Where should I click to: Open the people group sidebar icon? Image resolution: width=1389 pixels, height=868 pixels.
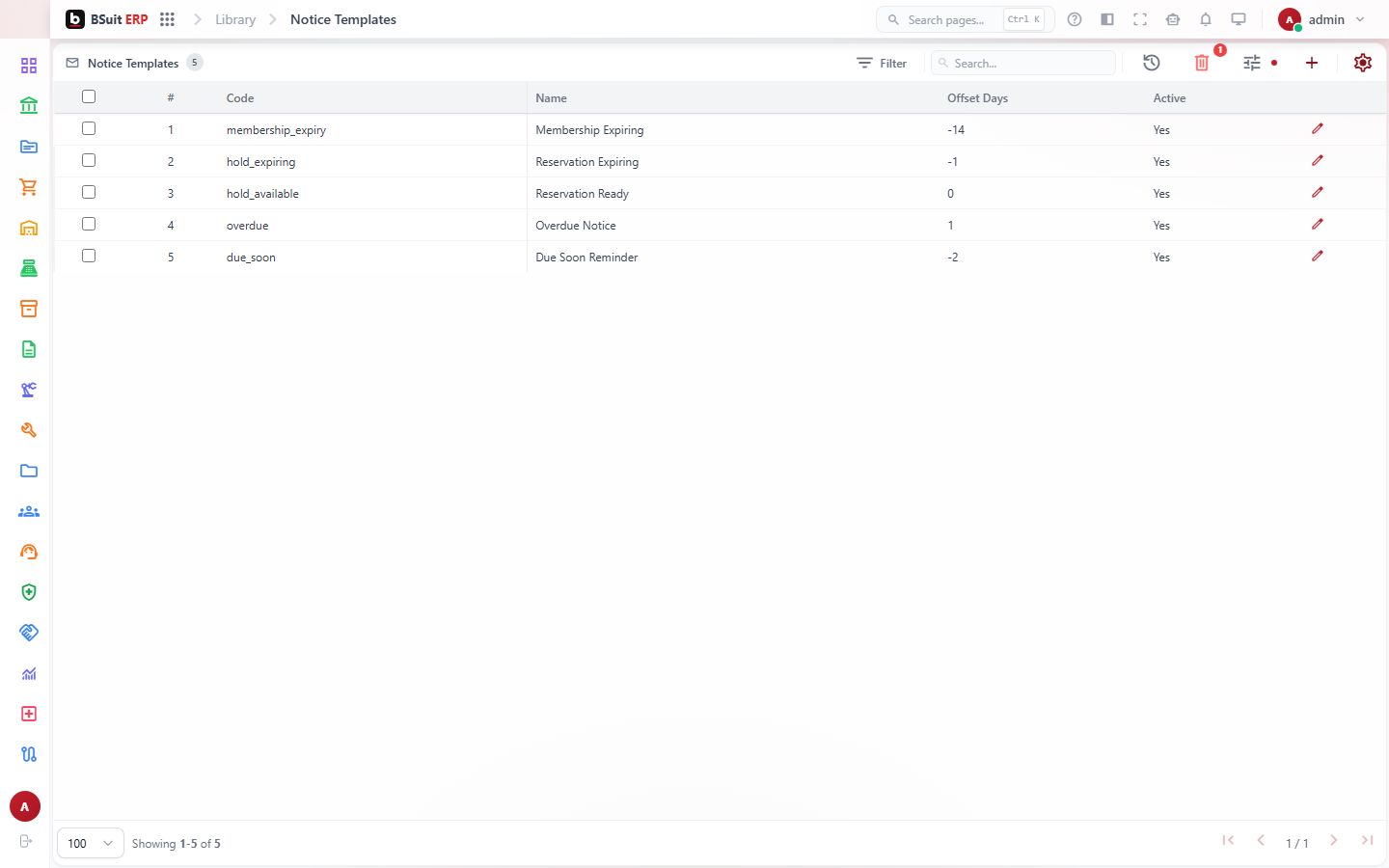(29, 511)
